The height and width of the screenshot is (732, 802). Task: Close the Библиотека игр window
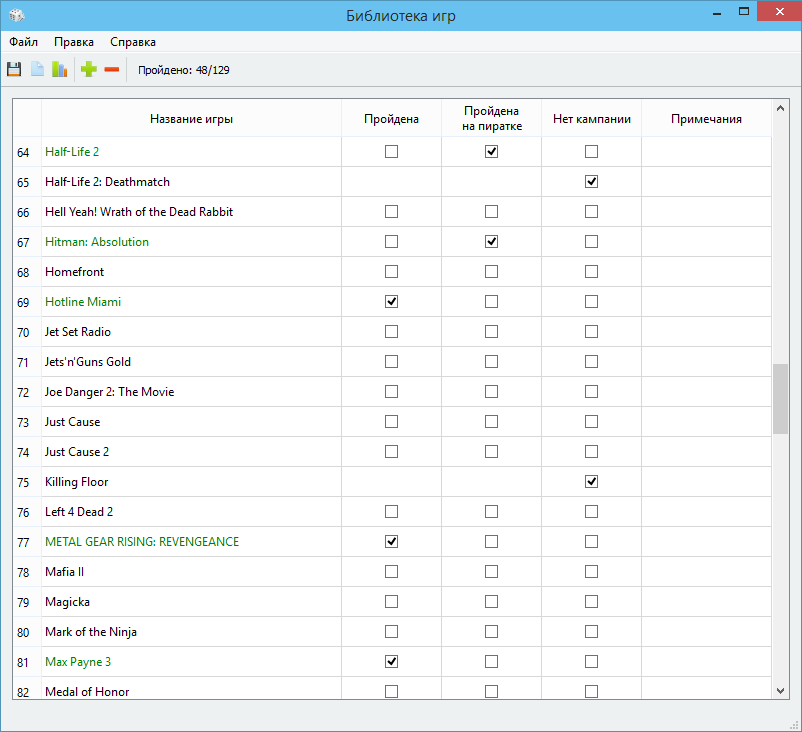[779, 11]
